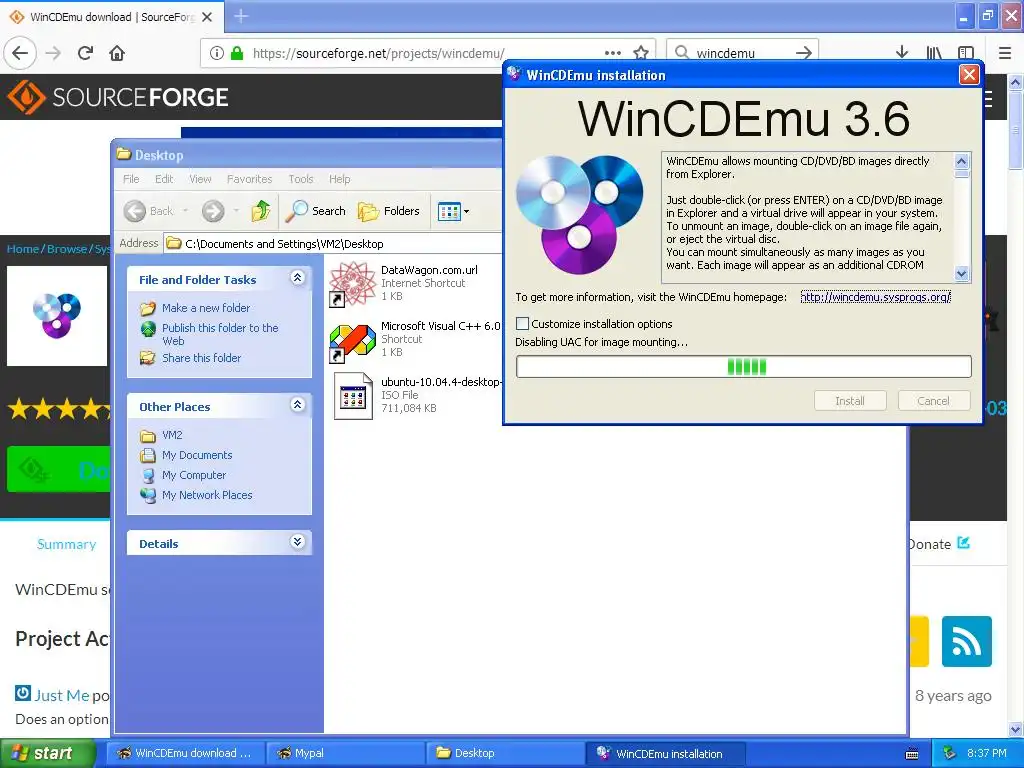
Task: Open a new browser tab with plus
Action: [241, 16]
